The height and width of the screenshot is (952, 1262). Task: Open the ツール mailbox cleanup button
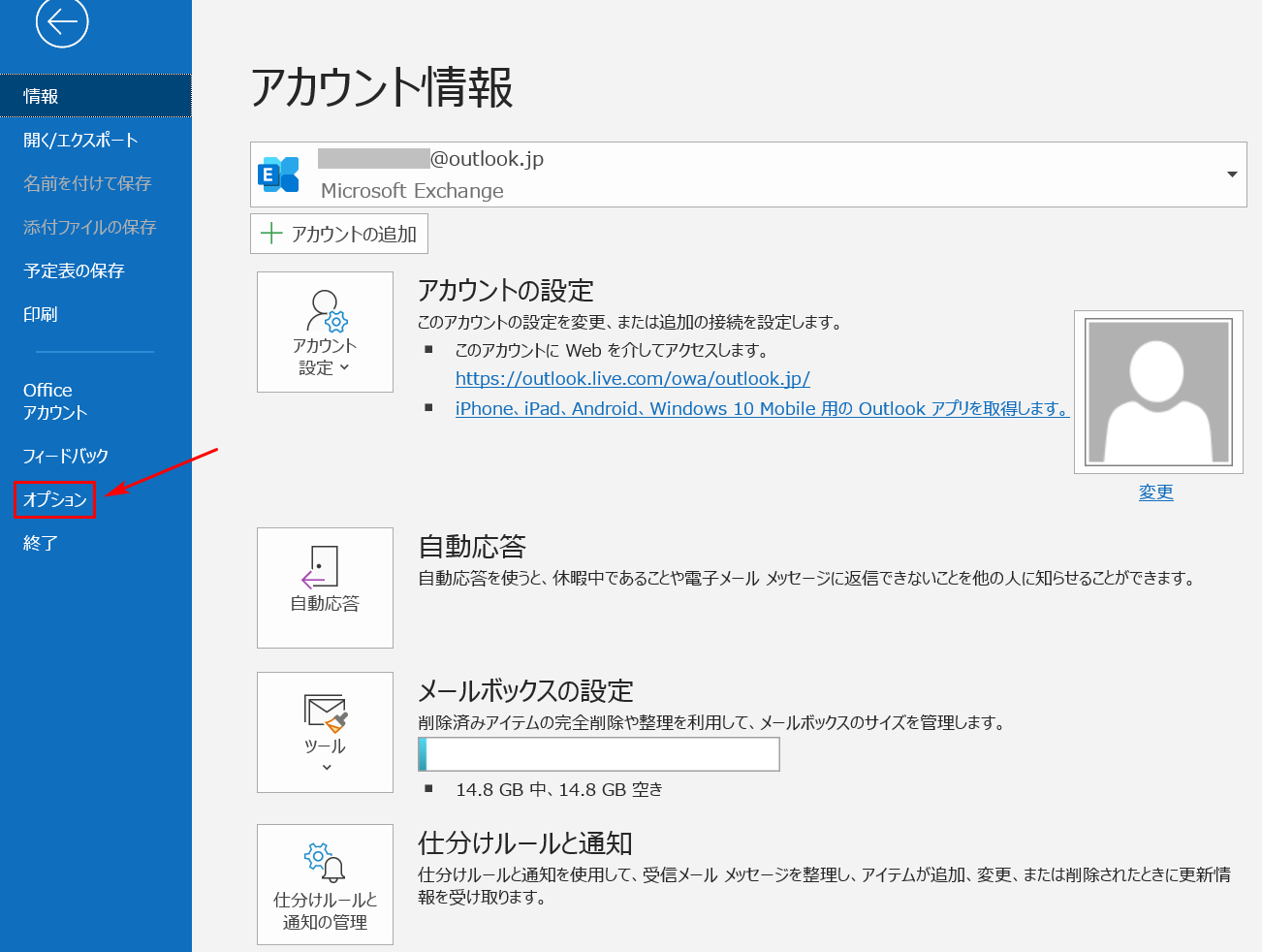coord(325,732)
